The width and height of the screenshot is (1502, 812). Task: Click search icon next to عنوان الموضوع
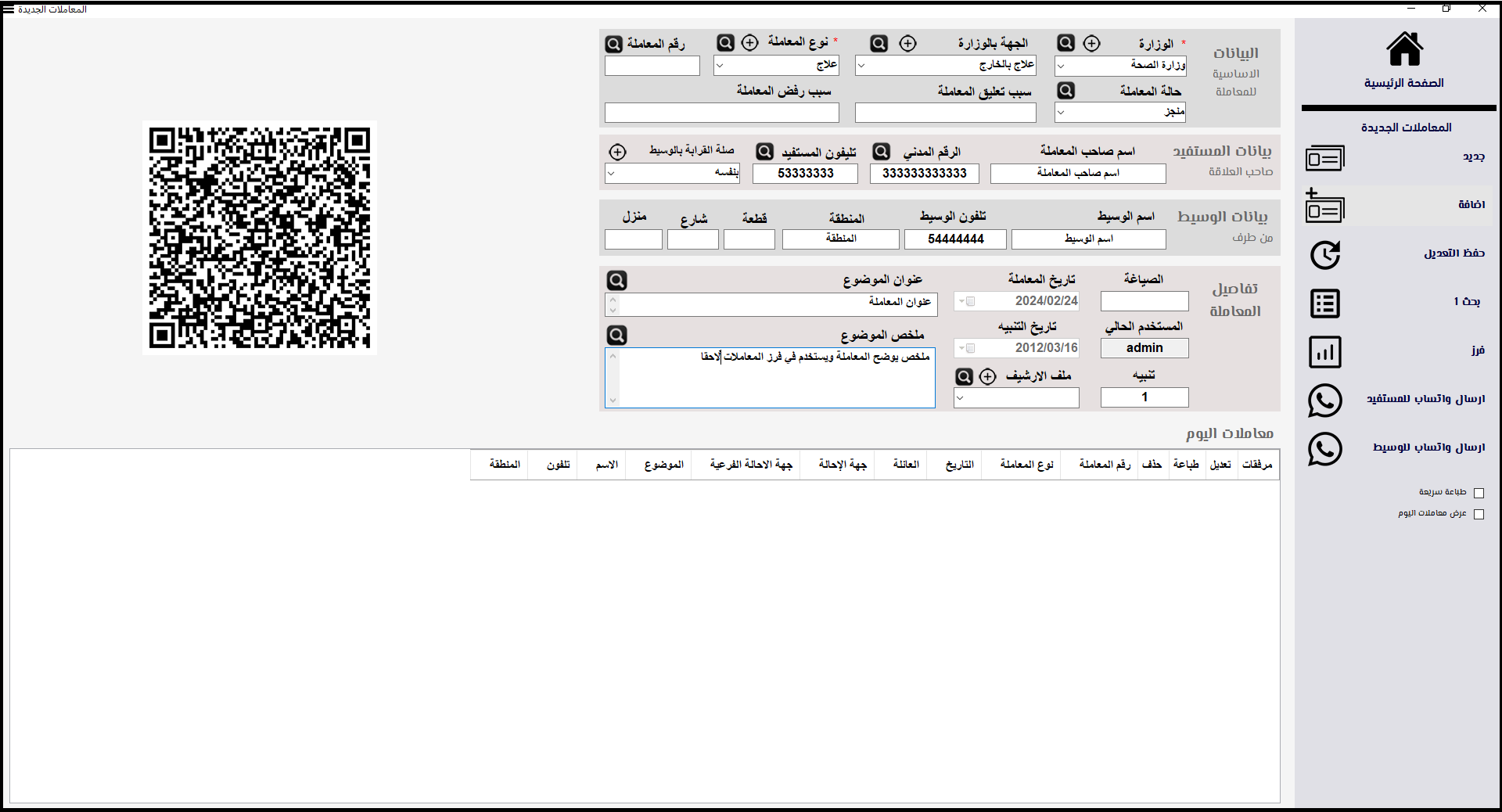(x=617, y=280)
